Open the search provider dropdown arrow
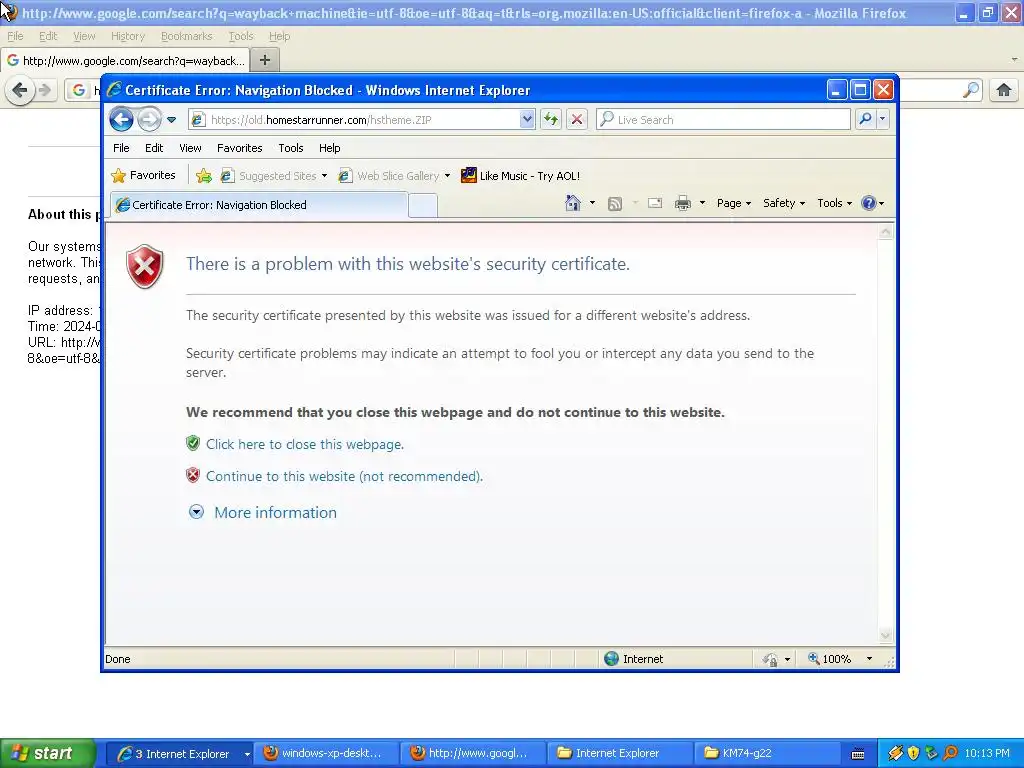 882,119
